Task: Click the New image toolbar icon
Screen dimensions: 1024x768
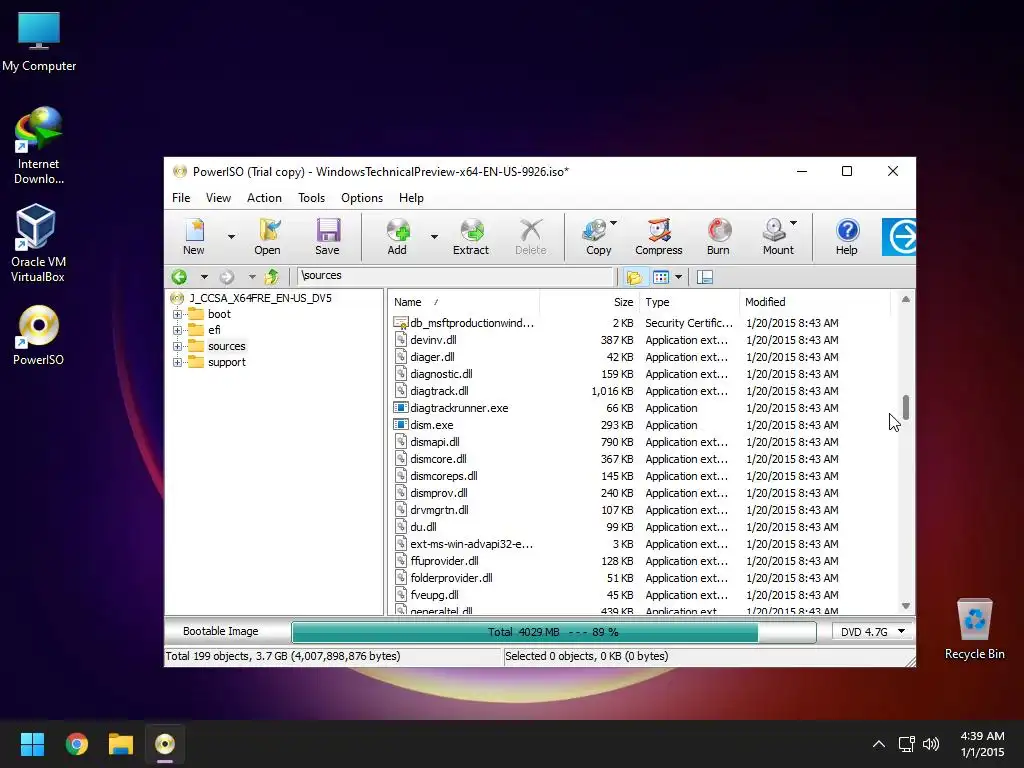Action: coord(194,236)
